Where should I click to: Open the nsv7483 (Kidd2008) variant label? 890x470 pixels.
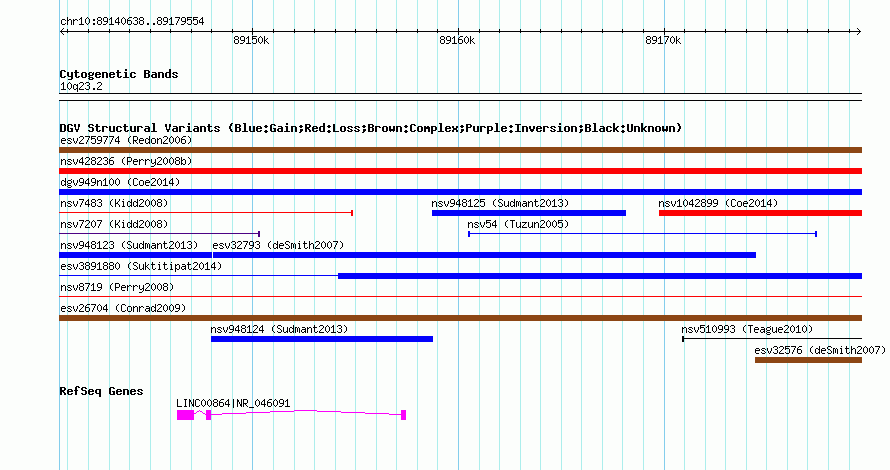pos(114,203)
